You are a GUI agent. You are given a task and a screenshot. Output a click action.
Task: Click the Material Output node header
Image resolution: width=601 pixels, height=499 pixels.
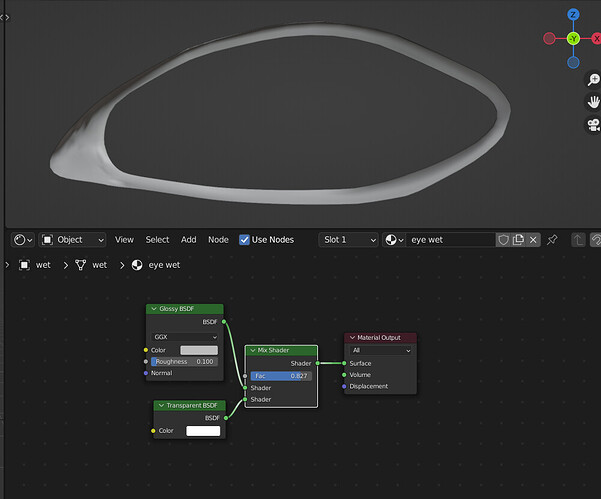click(x=380, y=338)
